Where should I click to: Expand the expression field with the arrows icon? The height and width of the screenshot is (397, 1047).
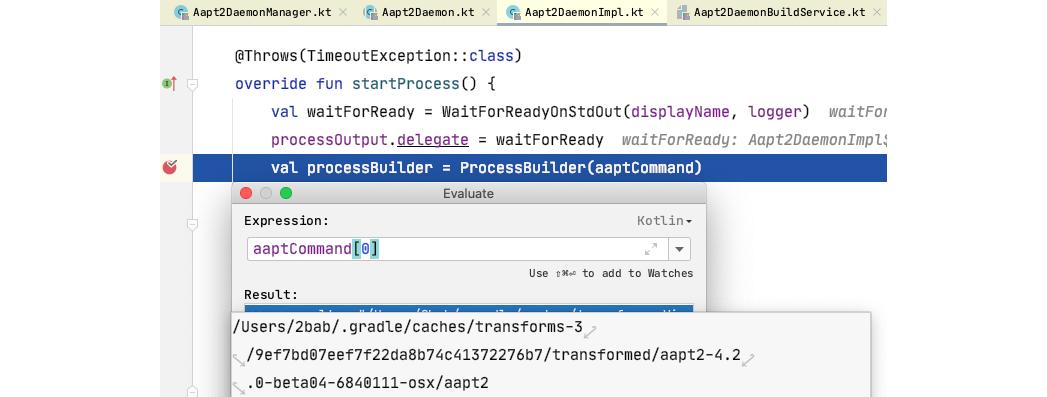[650, 249]
